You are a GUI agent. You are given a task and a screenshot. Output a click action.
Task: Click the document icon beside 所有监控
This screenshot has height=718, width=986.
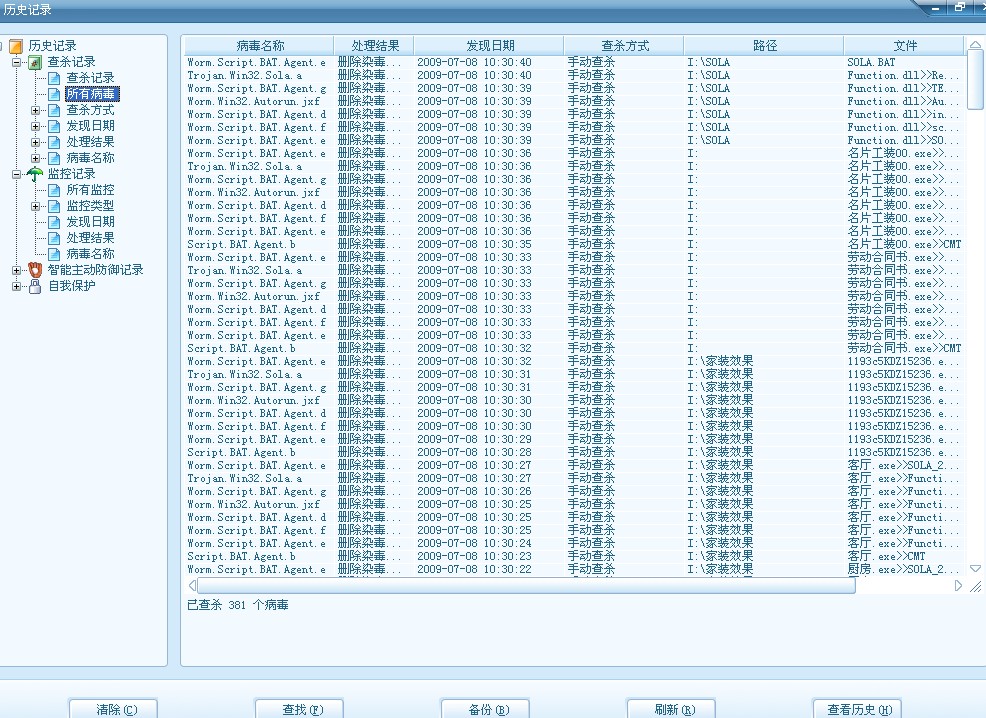coord(55,190)
